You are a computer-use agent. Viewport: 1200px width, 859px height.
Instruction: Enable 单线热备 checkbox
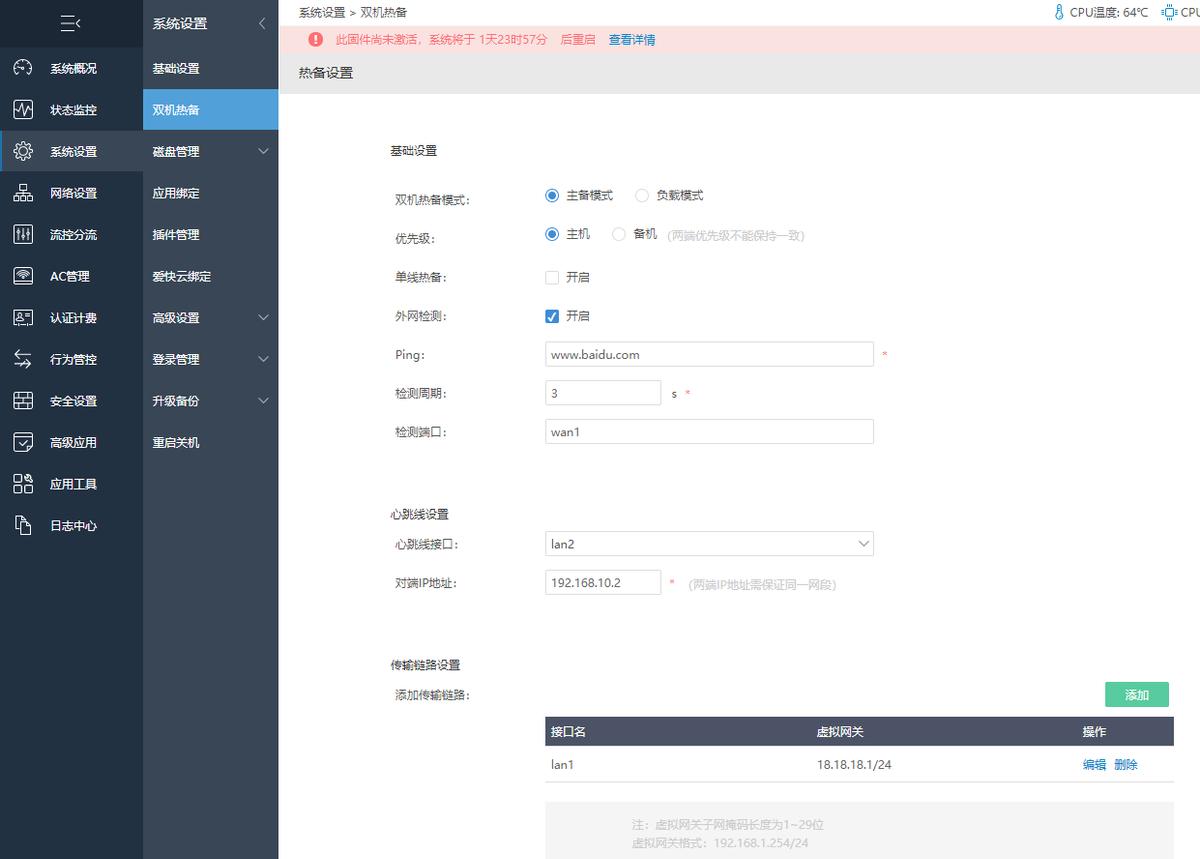pos(551,277)
